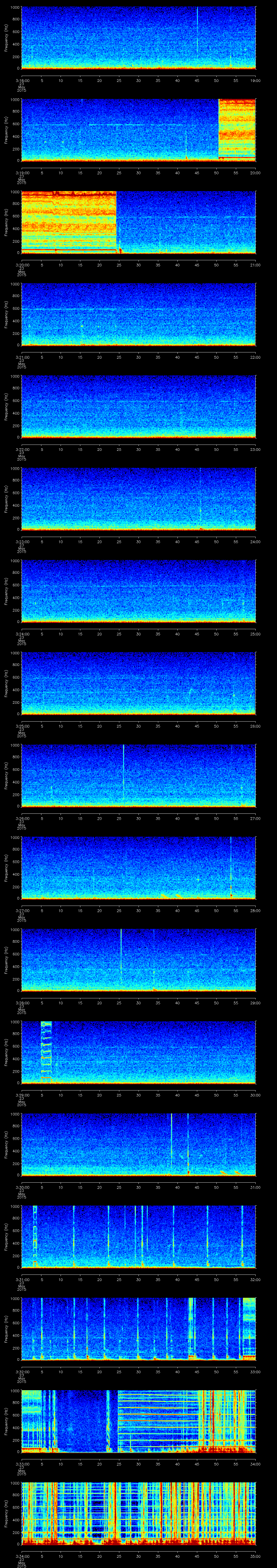Open the spectrogram panel starting at 3:24:00
The image size is (277, 1568).
tap(139, 591)
